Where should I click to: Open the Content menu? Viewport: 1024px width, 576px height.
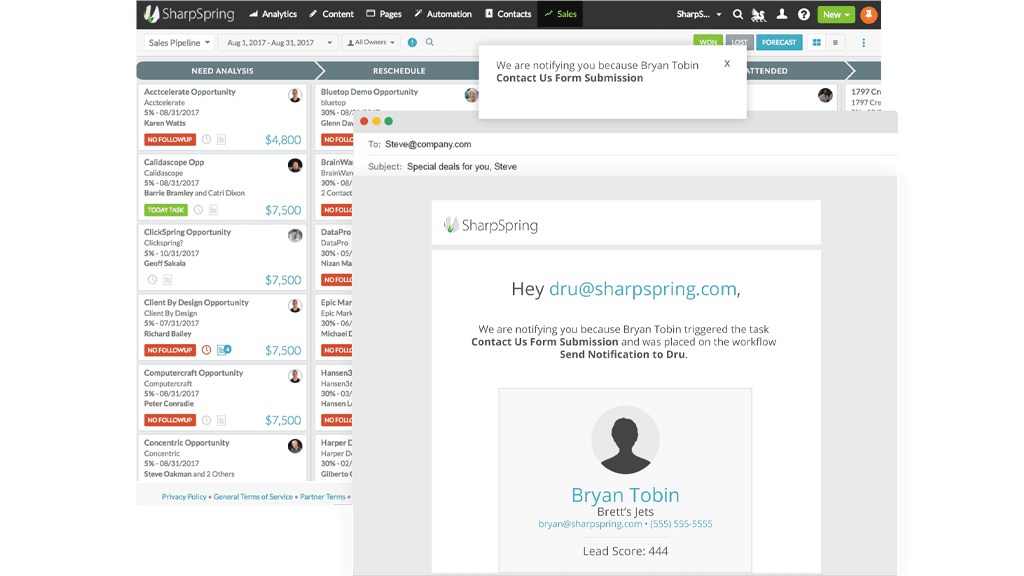pyautogui.click(x=331, y=14)
